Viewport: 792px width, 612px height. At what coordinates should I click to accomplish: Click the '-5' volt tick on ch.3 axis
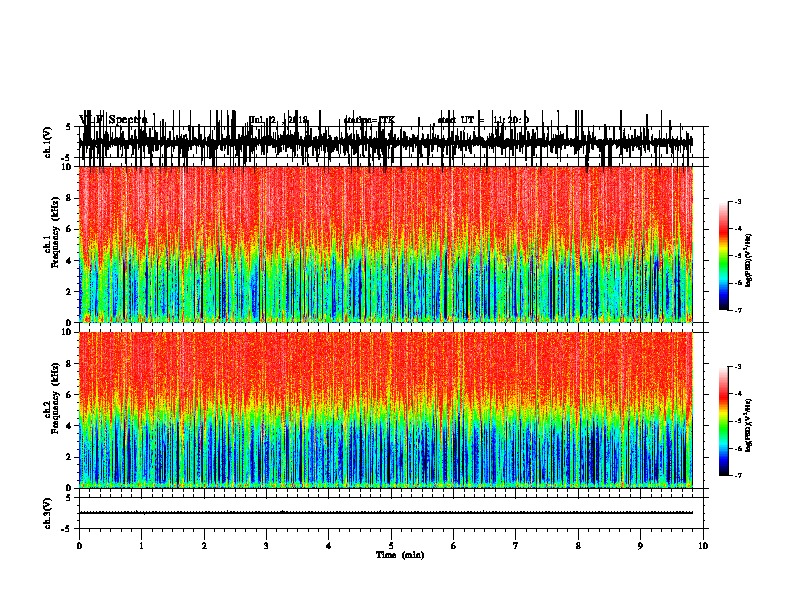tap(67, 529)
